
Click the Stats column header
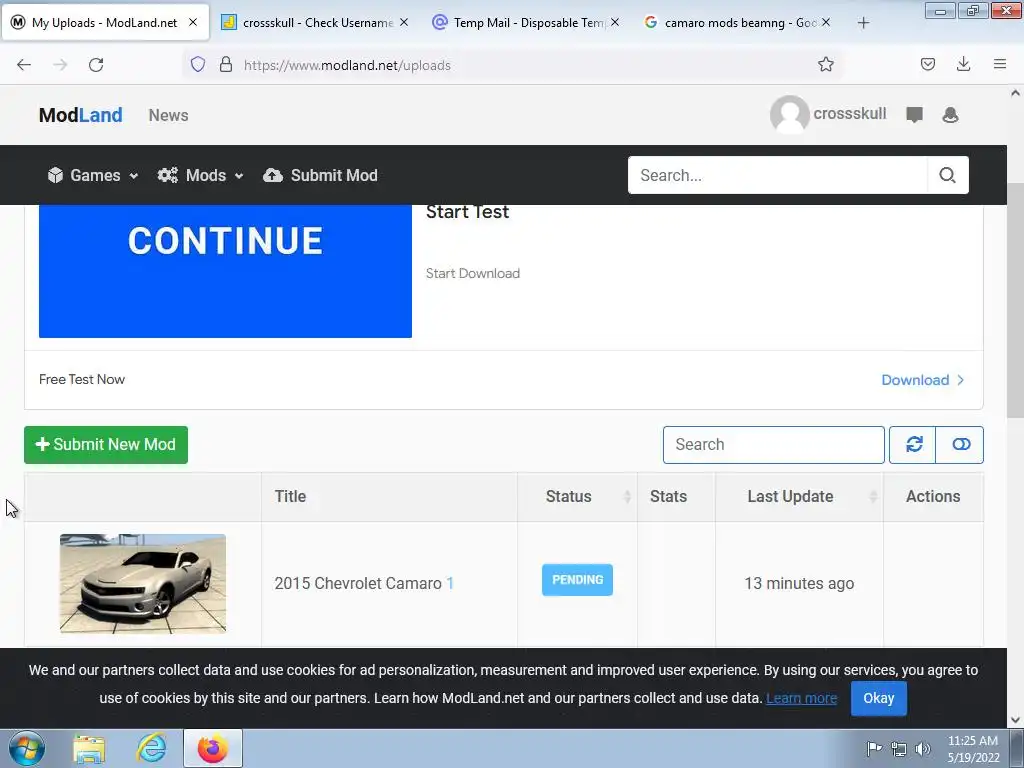676,496
